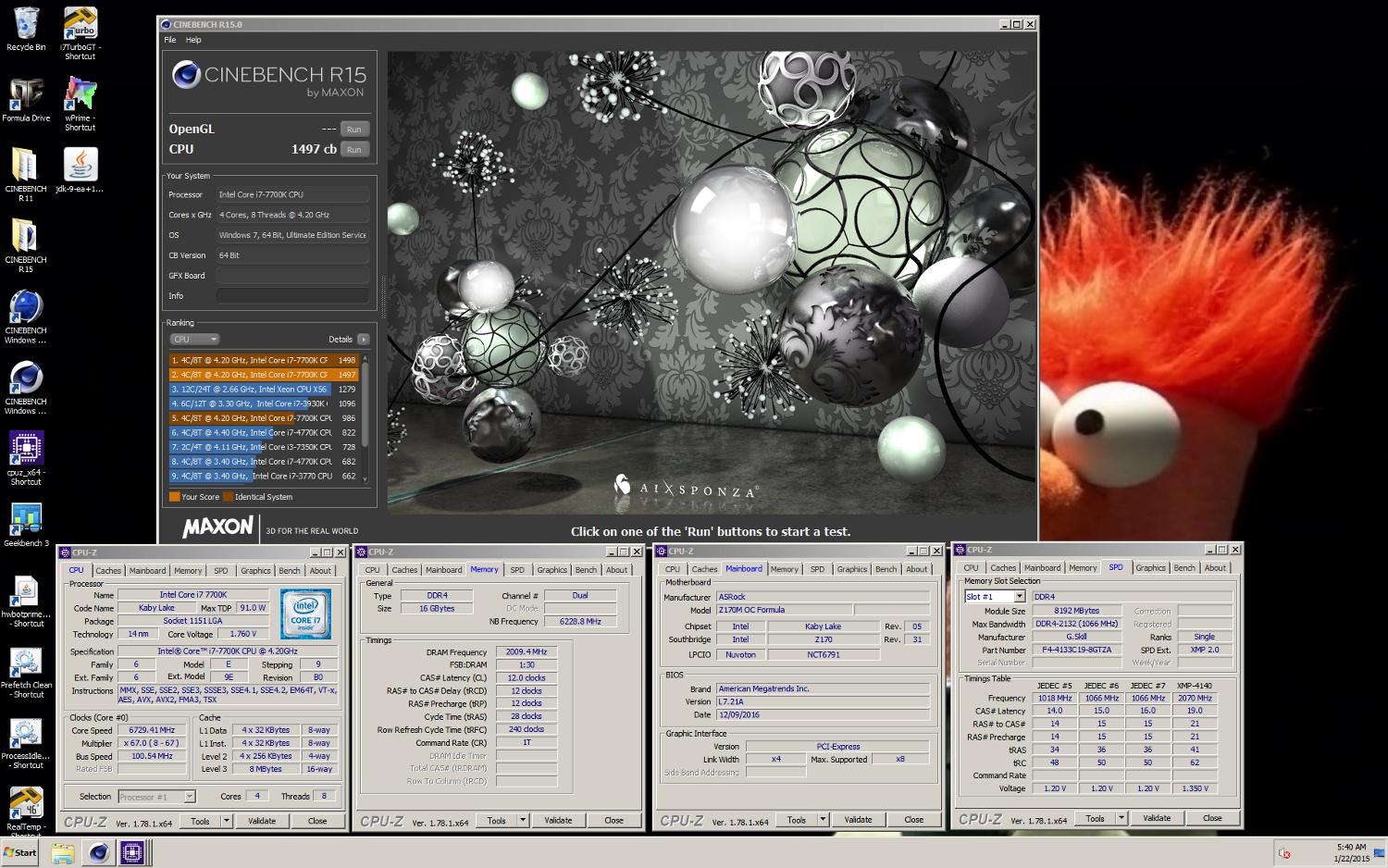Click the DRAM Frequency value 2009.4 MHz
Screen dimensions: 1388x868
(x=526, y=651)
